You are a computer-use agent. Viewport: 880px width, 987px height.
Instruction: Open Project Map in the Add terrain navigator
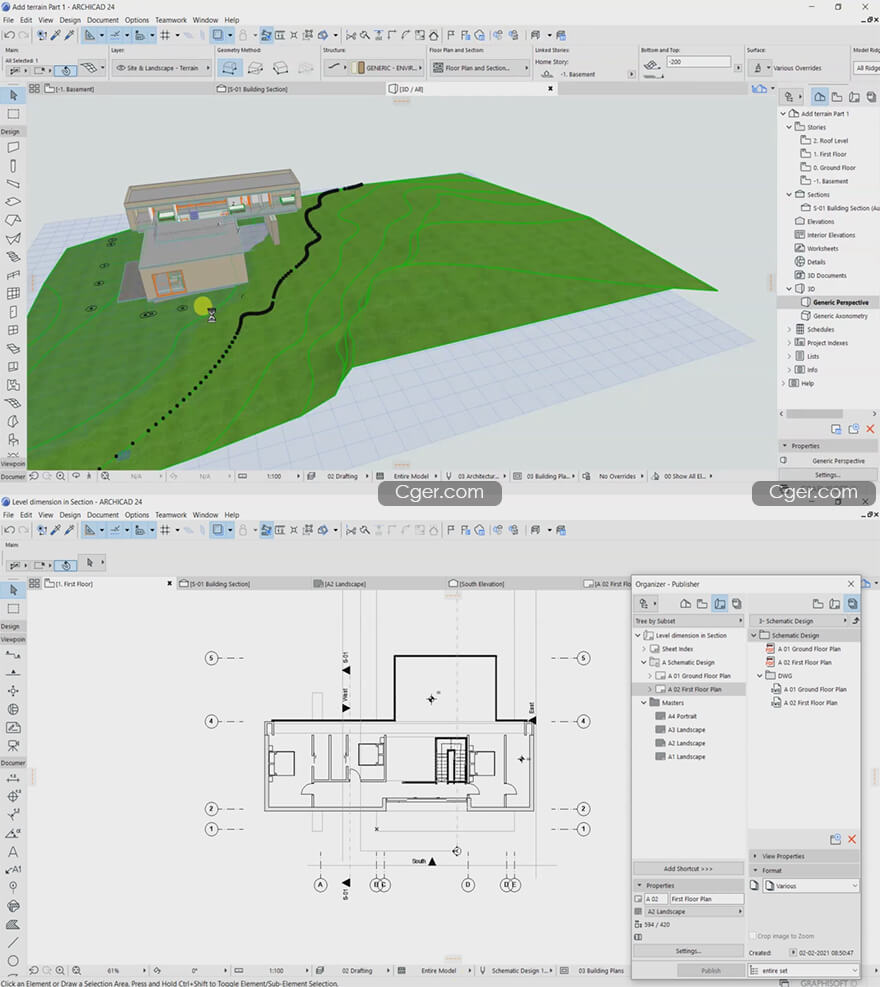point(820,97)
